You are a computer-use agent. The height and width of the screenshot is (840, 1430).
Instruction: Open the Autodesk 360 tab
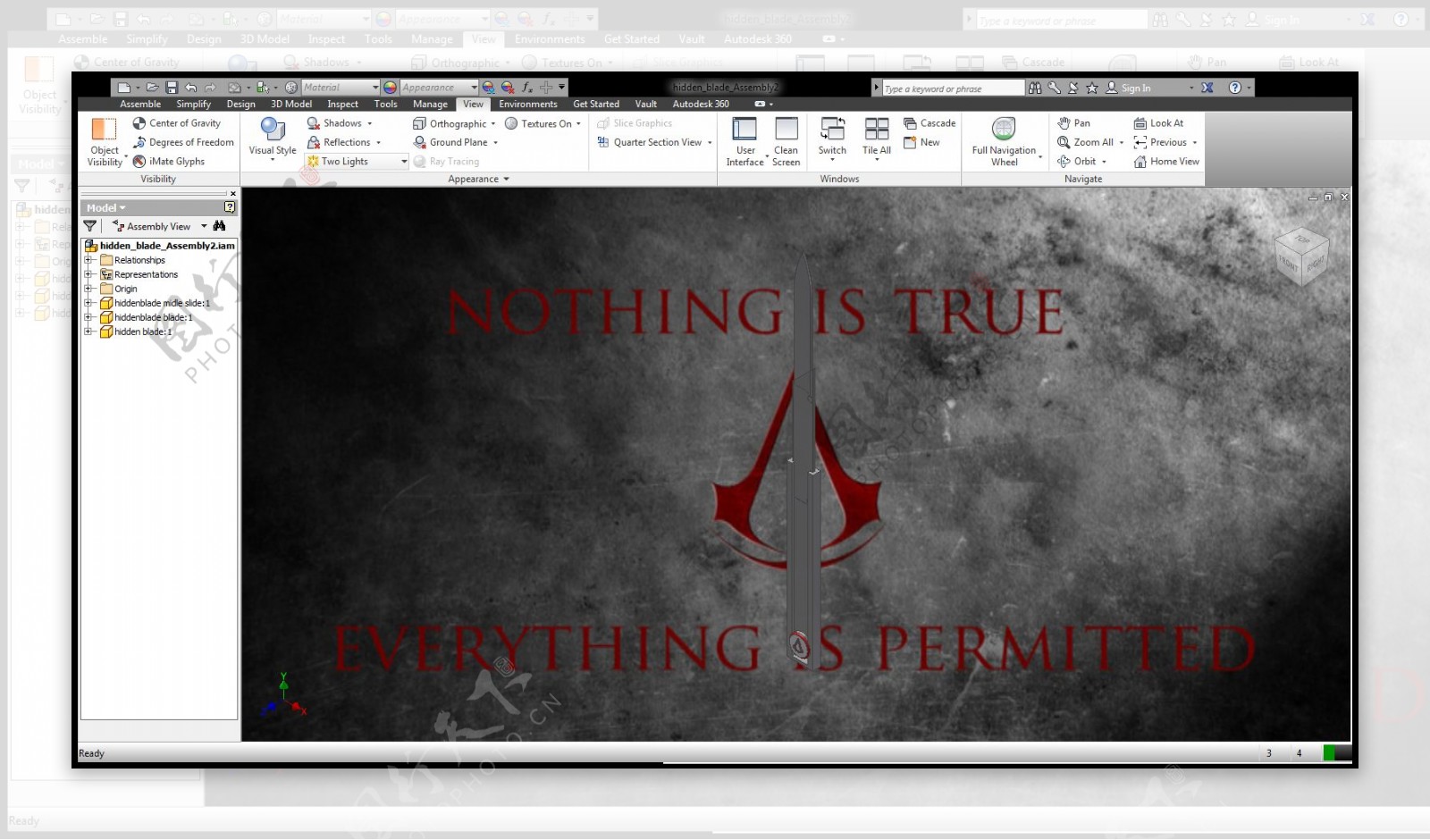(x=701, y=105)
